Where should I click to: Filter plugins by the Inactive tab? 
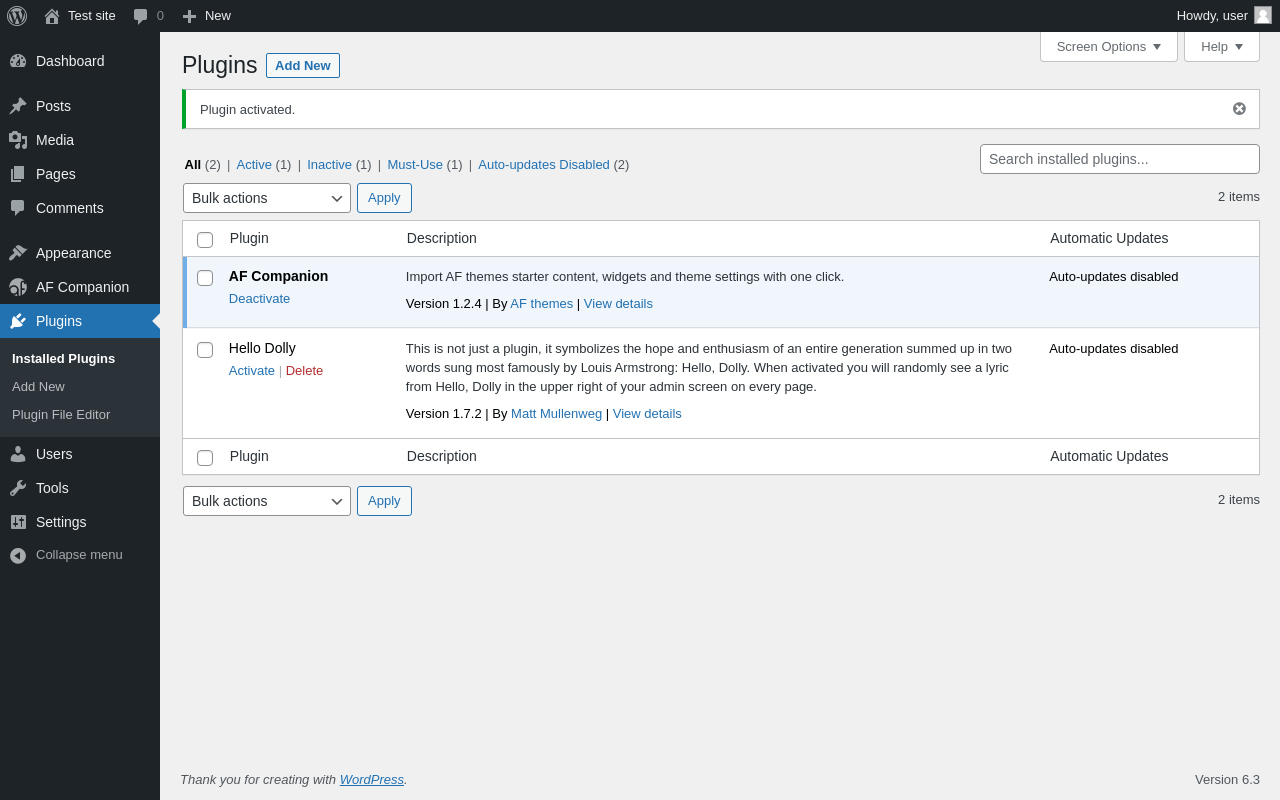click(x=329, y=164)
